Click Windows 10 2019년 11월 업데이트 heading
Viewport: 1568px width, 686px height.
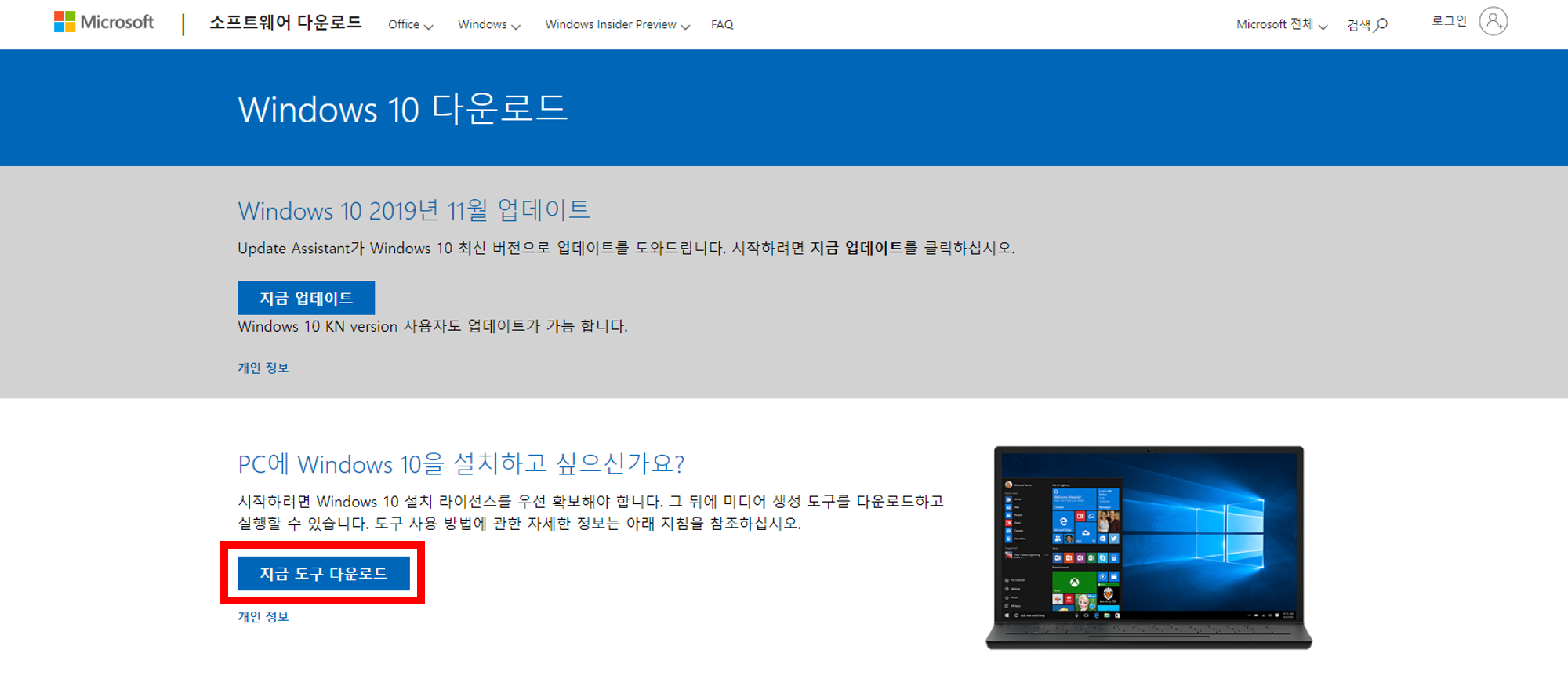click(x=414, y=210)
